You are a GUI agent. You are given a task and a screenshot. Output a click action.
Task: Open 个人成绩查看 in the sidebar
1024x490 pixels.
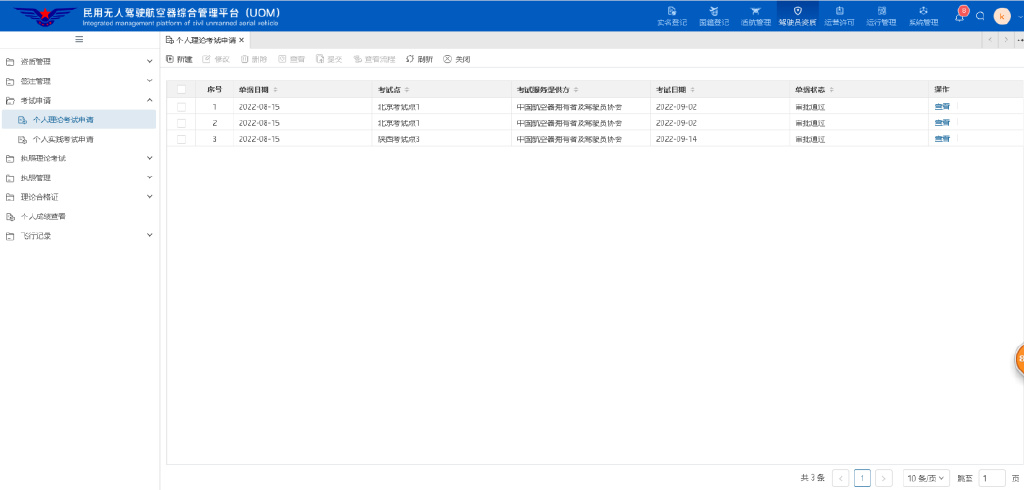[79, 216]
